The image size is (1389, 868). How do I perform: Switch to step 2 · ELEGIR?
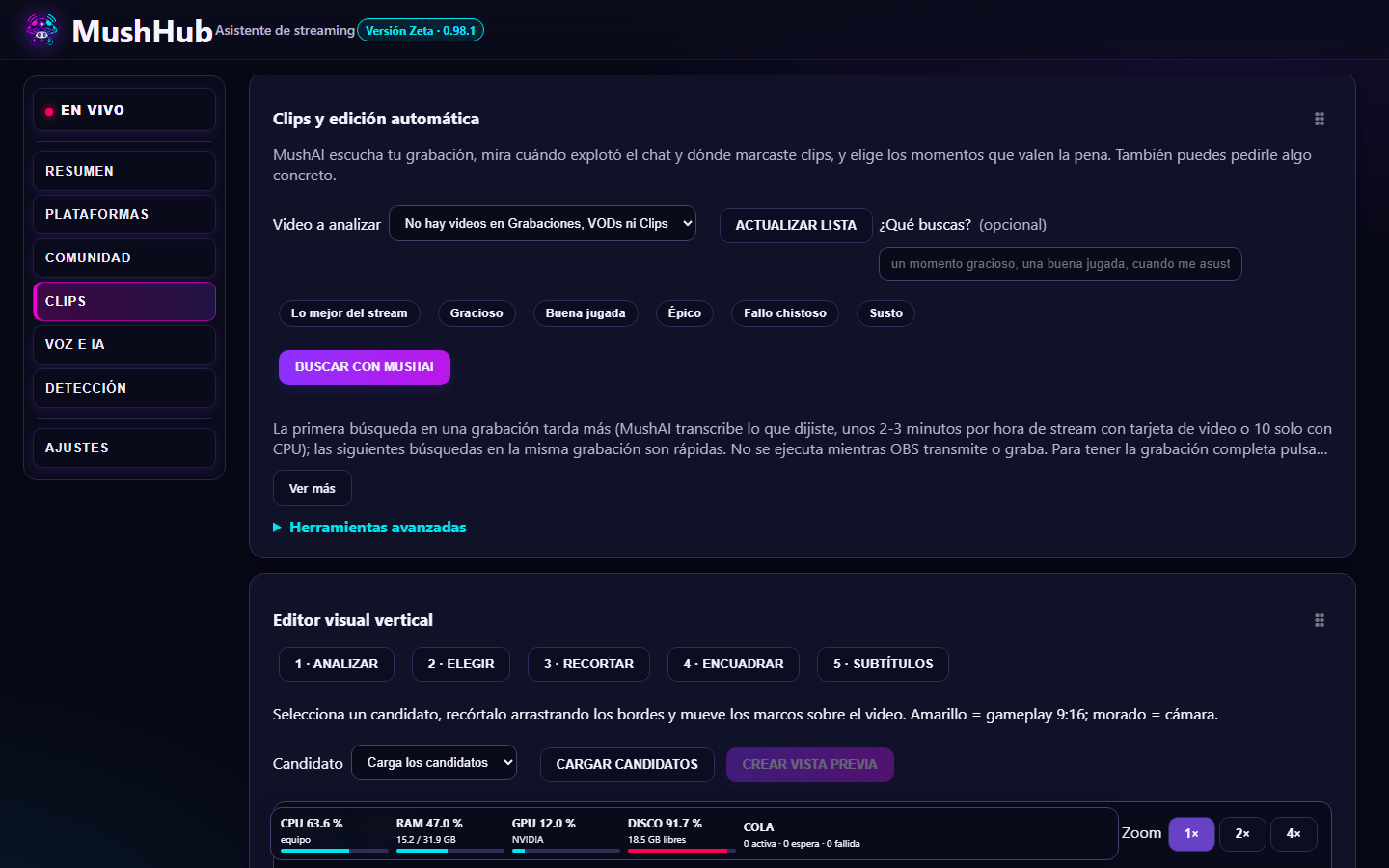tap(461, 665)
